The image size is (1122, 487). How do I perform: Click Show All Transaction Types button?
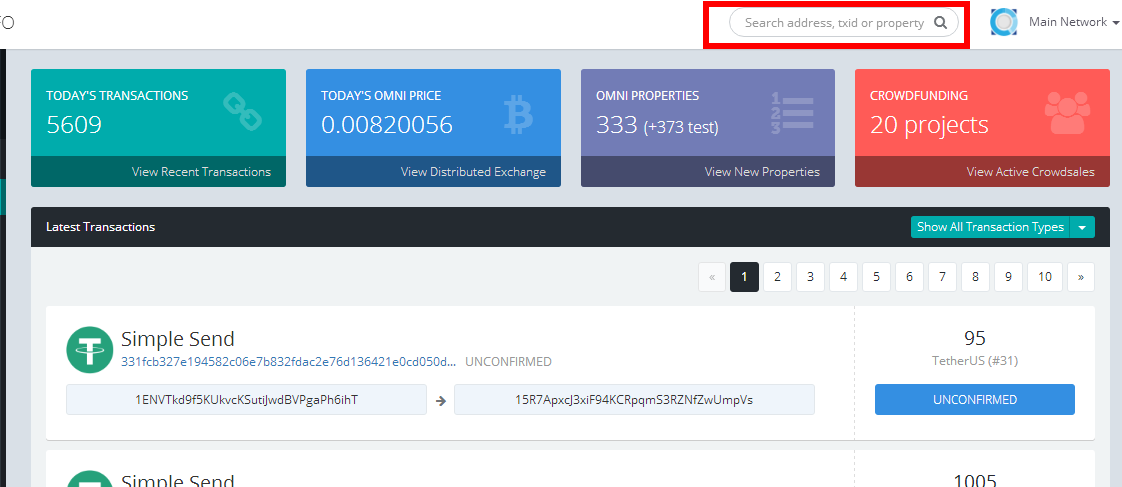tap(989, 227)
